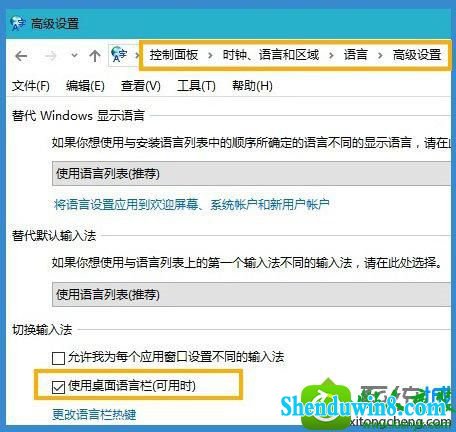Select 时钟、语言和区域 breadcrumb item

pyautogui.click(x=271, y=55)
